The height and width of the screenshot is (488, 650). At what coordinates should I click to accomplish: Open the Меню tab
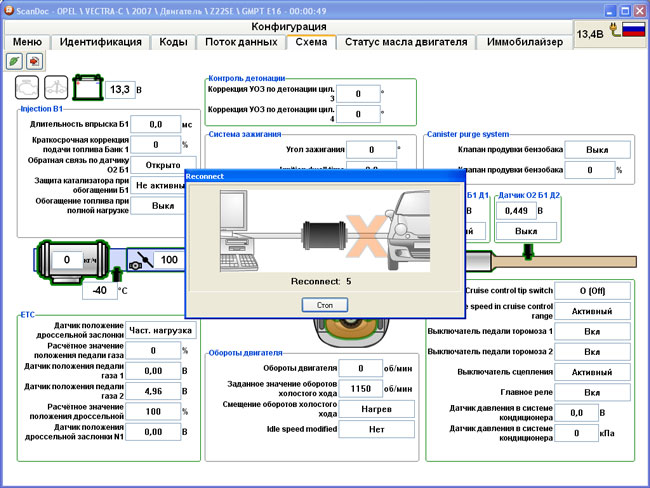[x=26, y=42]
